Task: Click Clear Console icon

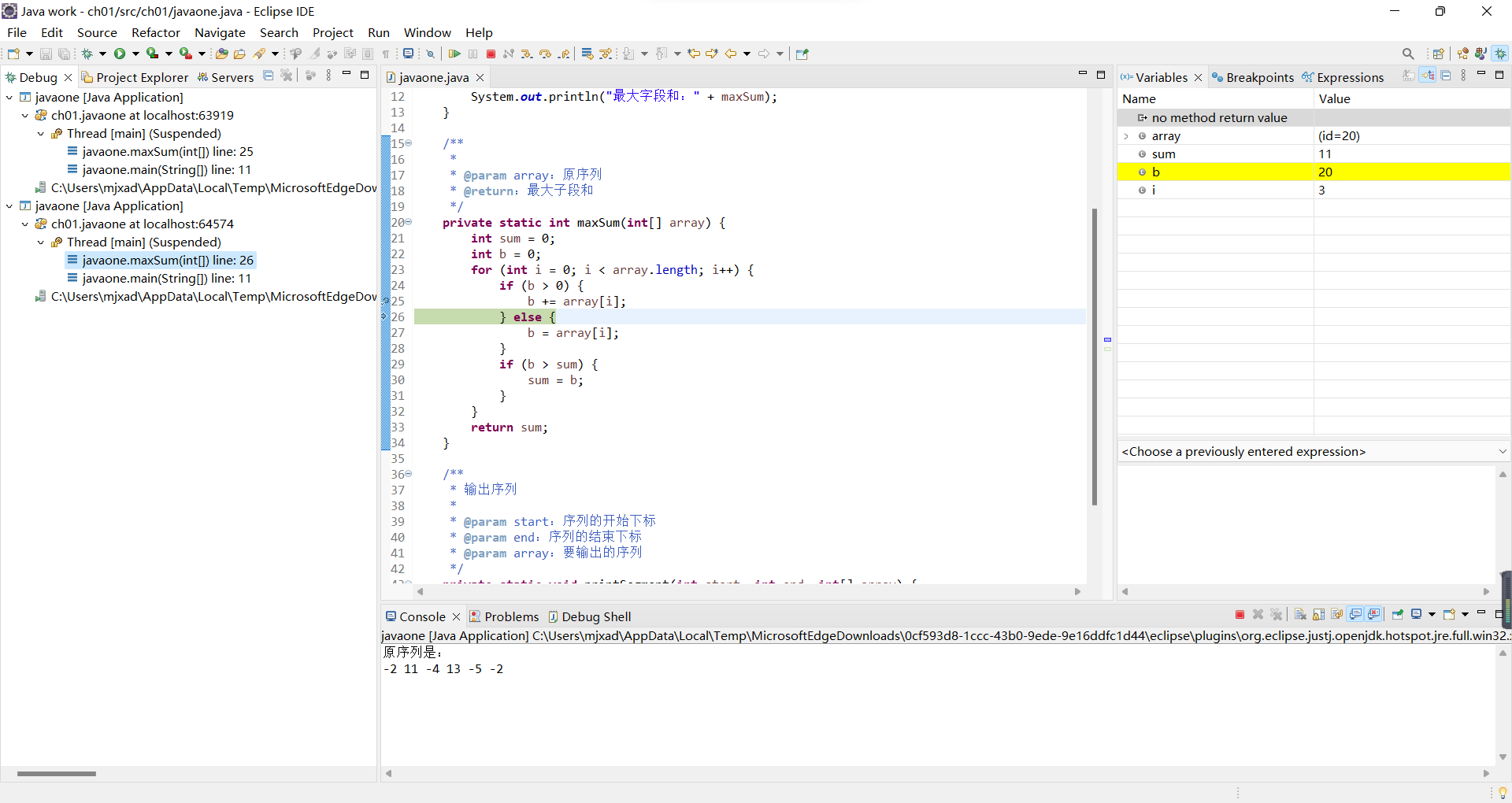Action: point(1300,615)
